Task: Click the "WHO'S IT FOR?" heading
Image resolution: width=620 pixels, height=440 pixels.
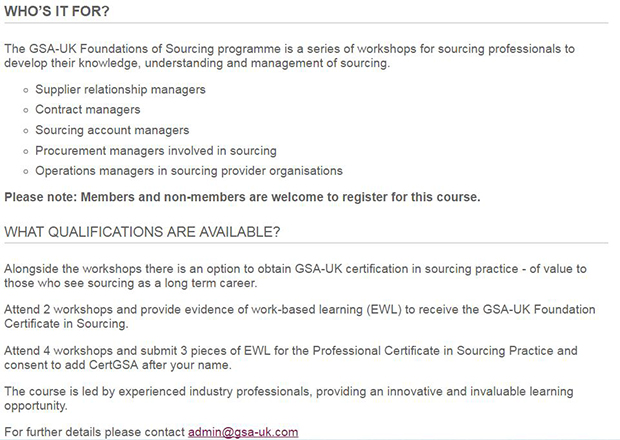Action: (57, 11)
